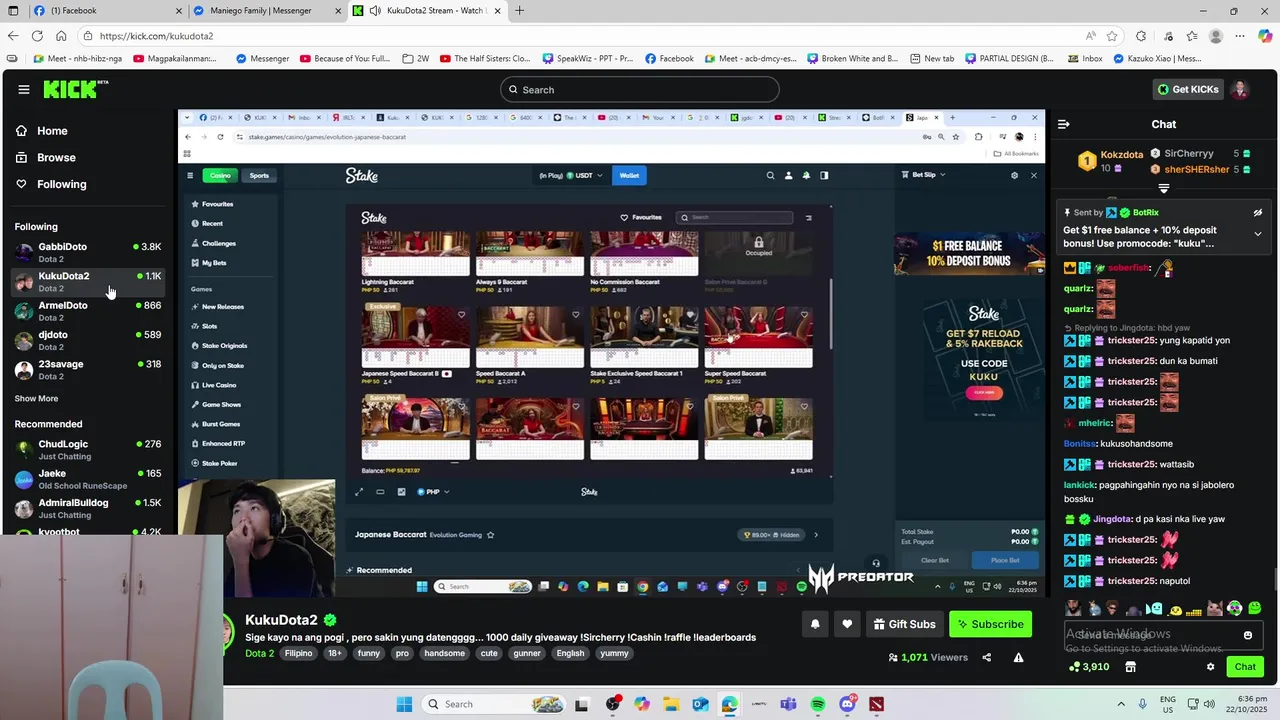Select the yummy stream tag
This screenshot has height=720, width=1280.
coord(614,653)
